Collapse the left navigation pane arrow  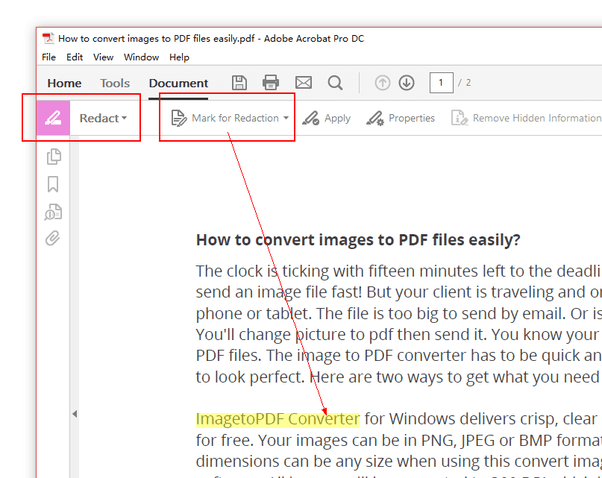(74, 414)
